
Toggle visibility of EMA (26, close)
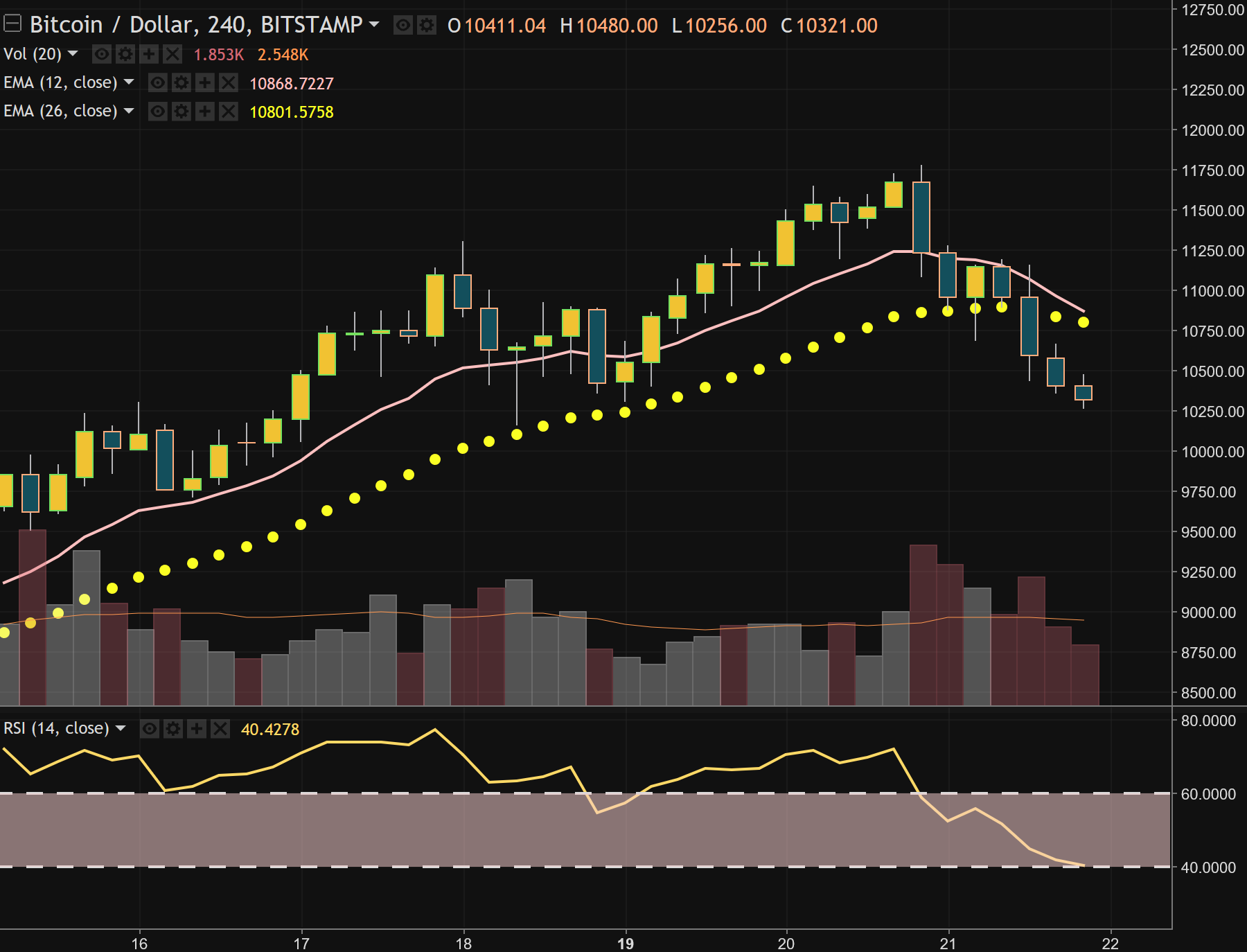158,112
